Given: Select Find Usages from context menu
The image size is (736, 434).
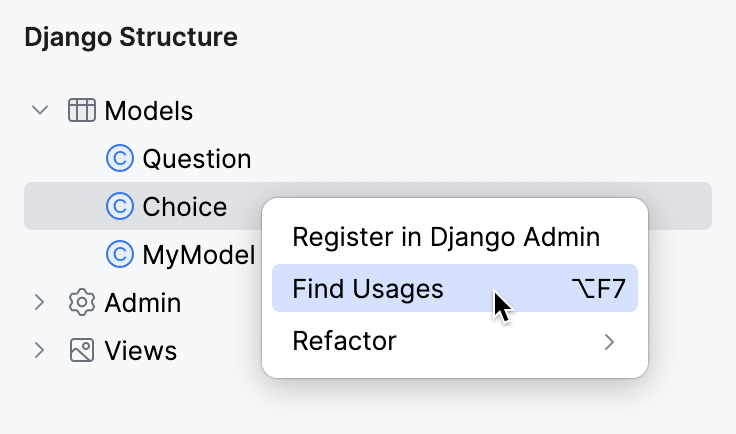Looking at the screenshot, I should point(368,289).
